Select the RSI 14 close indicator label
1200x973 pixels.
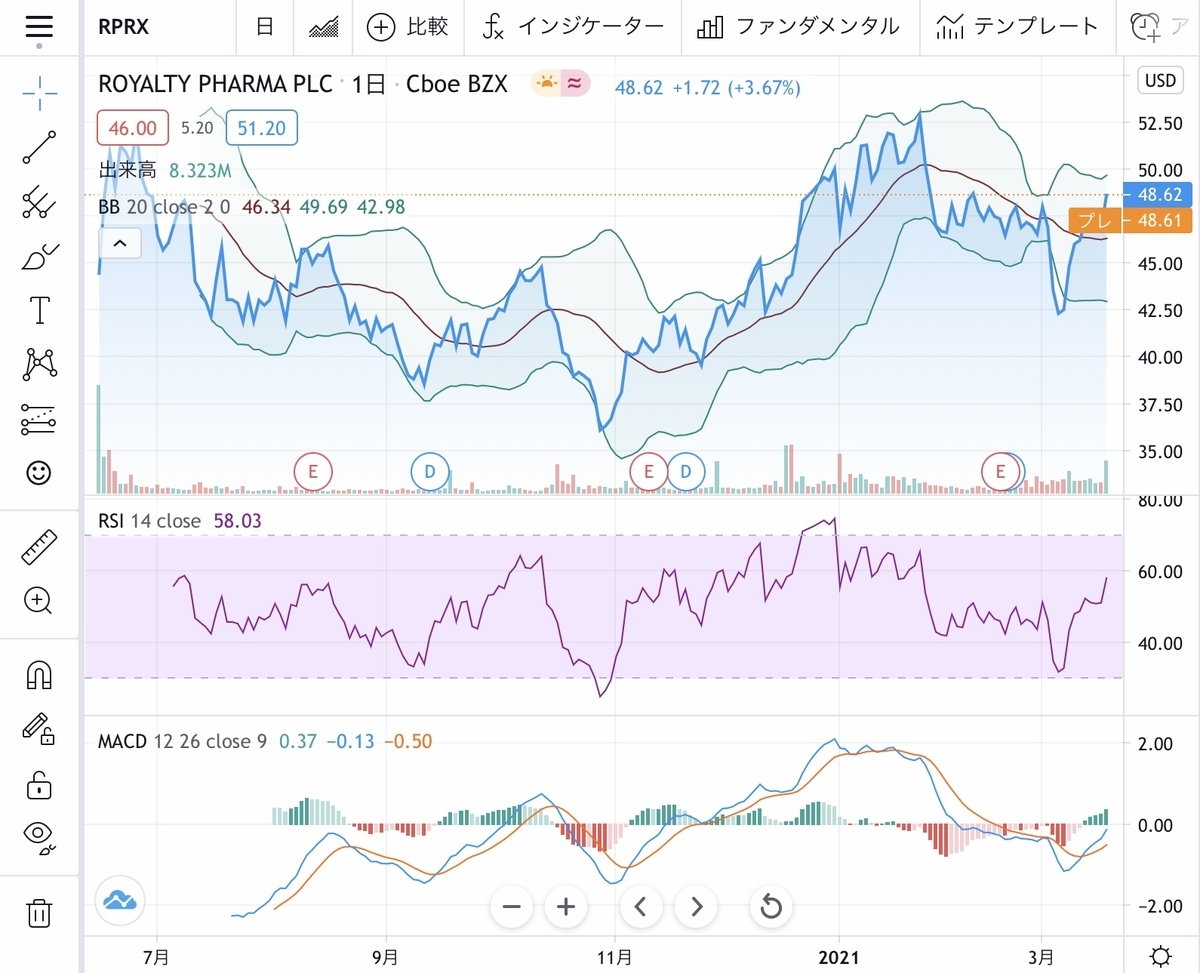tap(149, 521)
